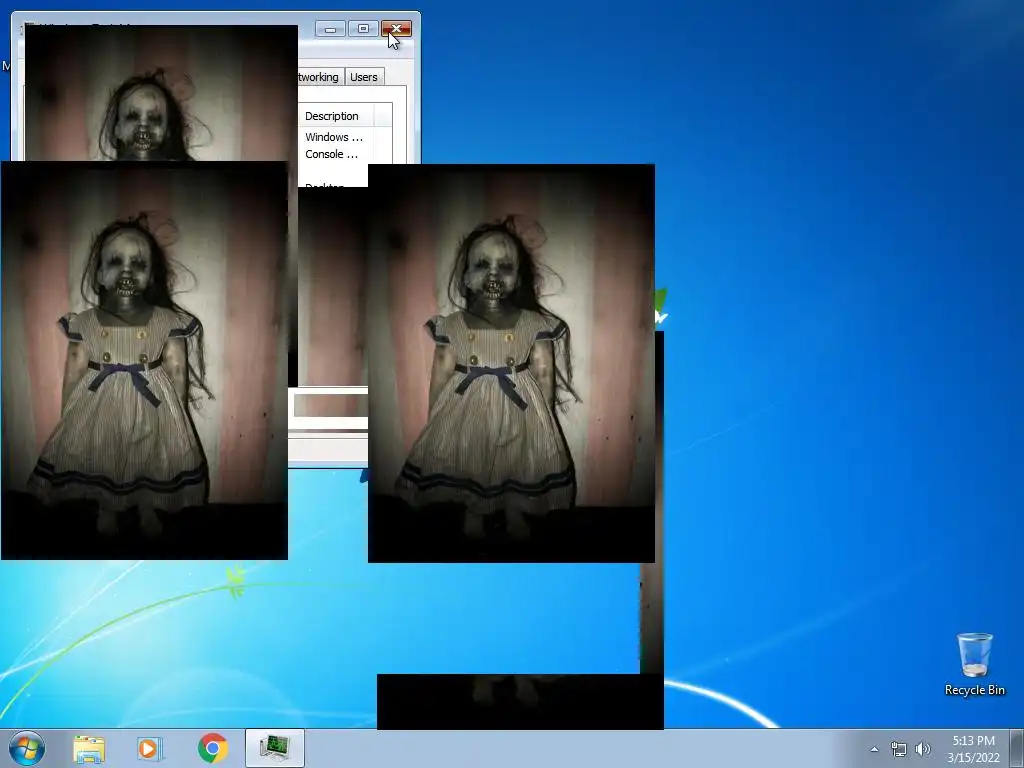Switch to the Networking tab
The height and width of the screenshot is (768, 1024).
(319, 77)
